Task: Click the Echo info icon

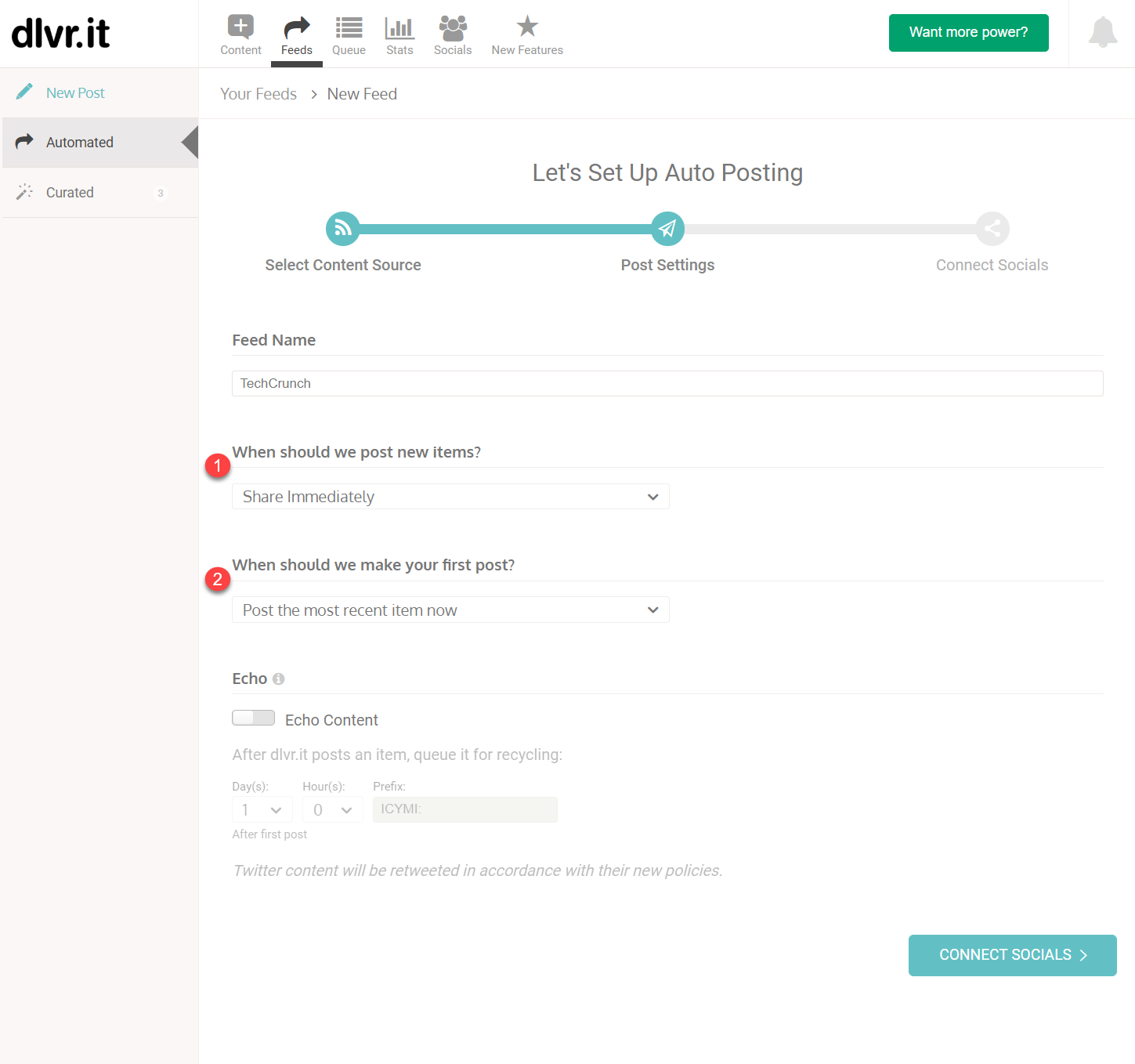Action: tap(278, 679)
